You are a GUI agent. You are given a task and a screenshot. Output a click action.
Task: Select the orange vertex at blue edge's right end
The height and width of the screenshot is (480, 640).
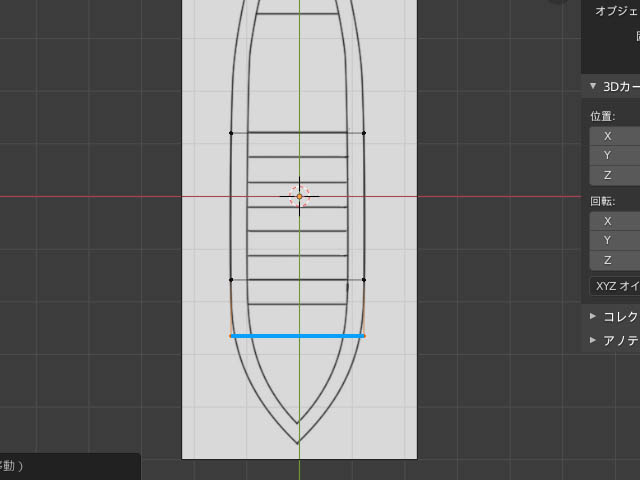[x=364, y=336]
